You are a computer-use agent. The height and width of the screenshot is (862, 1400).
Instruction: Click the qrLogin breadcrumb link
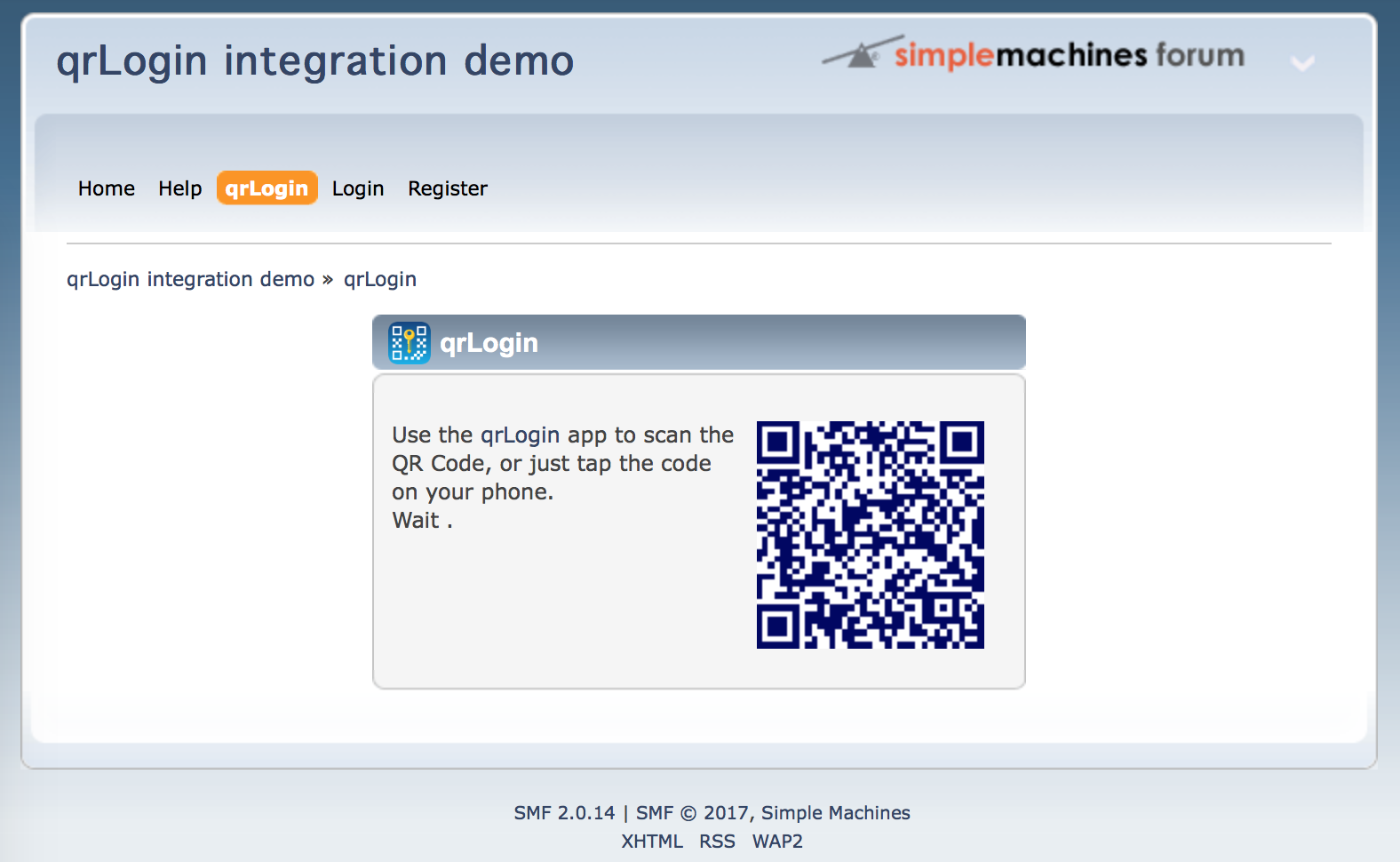(380, 279)
